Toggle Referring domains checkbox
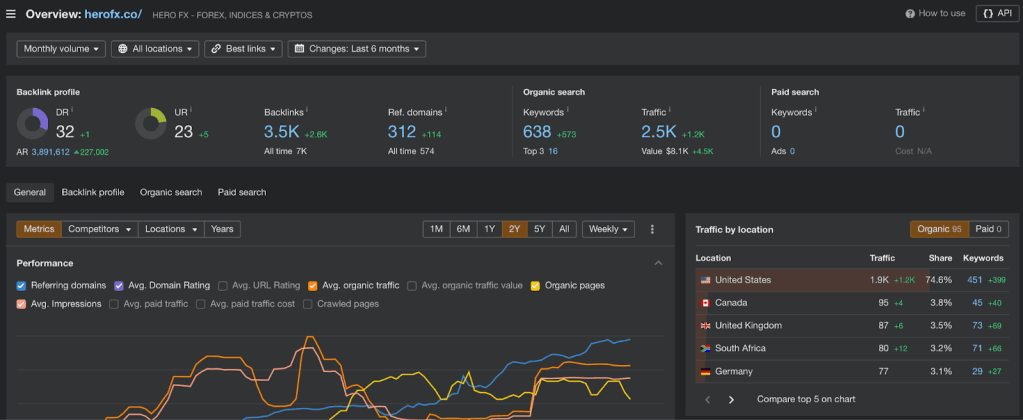The height and width of the screenshot is (420, 1023). click(22, 286)
